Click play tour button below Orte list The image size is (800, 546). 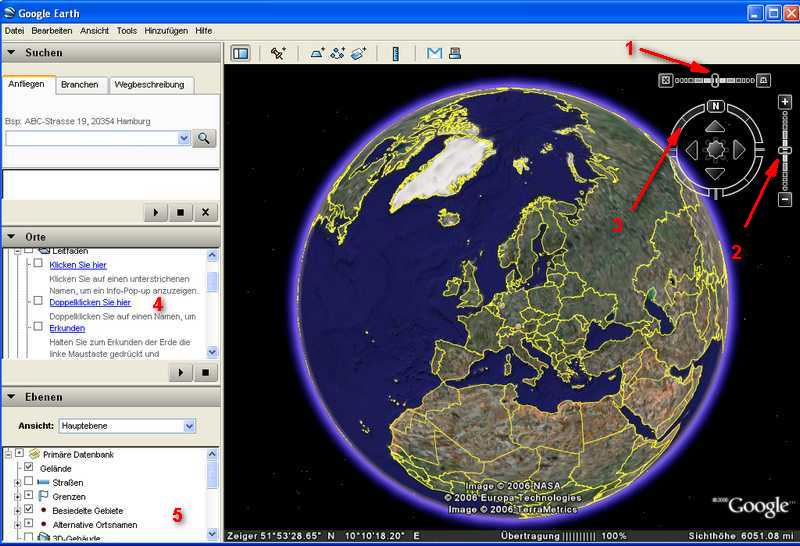[x=181, y=373]
